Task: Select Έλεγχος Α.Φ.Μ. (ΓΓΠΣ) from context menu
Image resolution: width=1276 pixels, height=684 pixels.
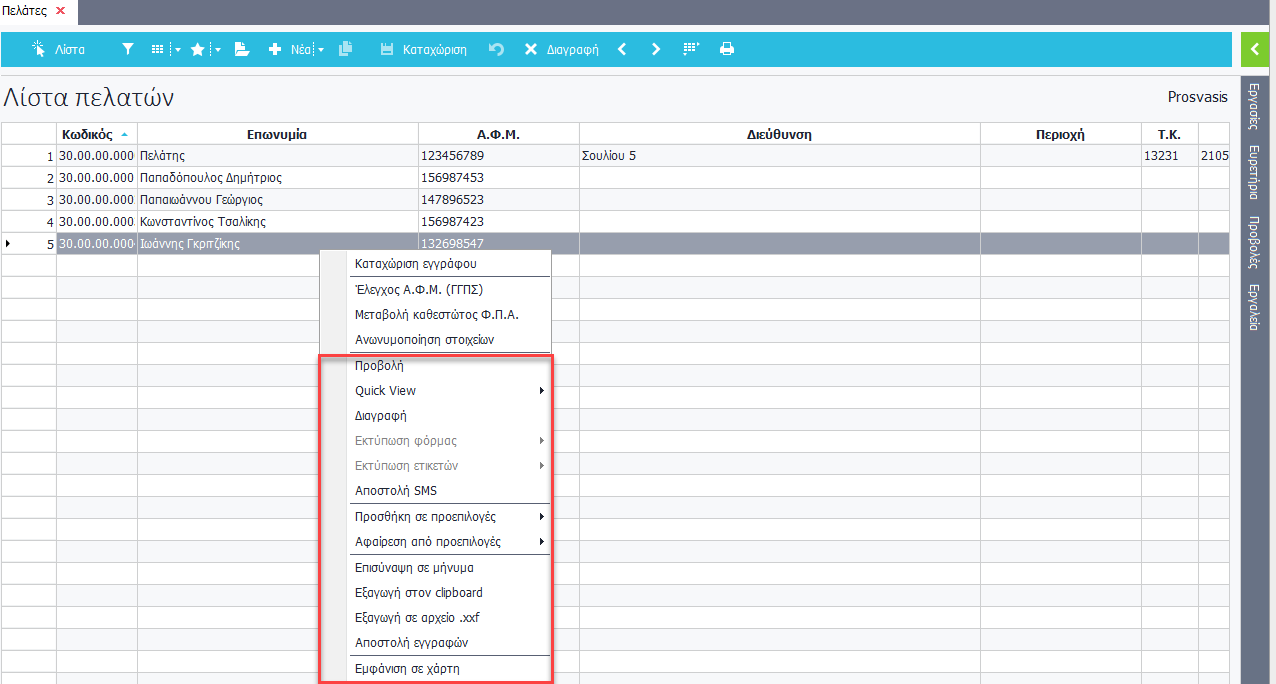Action: [419, 289]
